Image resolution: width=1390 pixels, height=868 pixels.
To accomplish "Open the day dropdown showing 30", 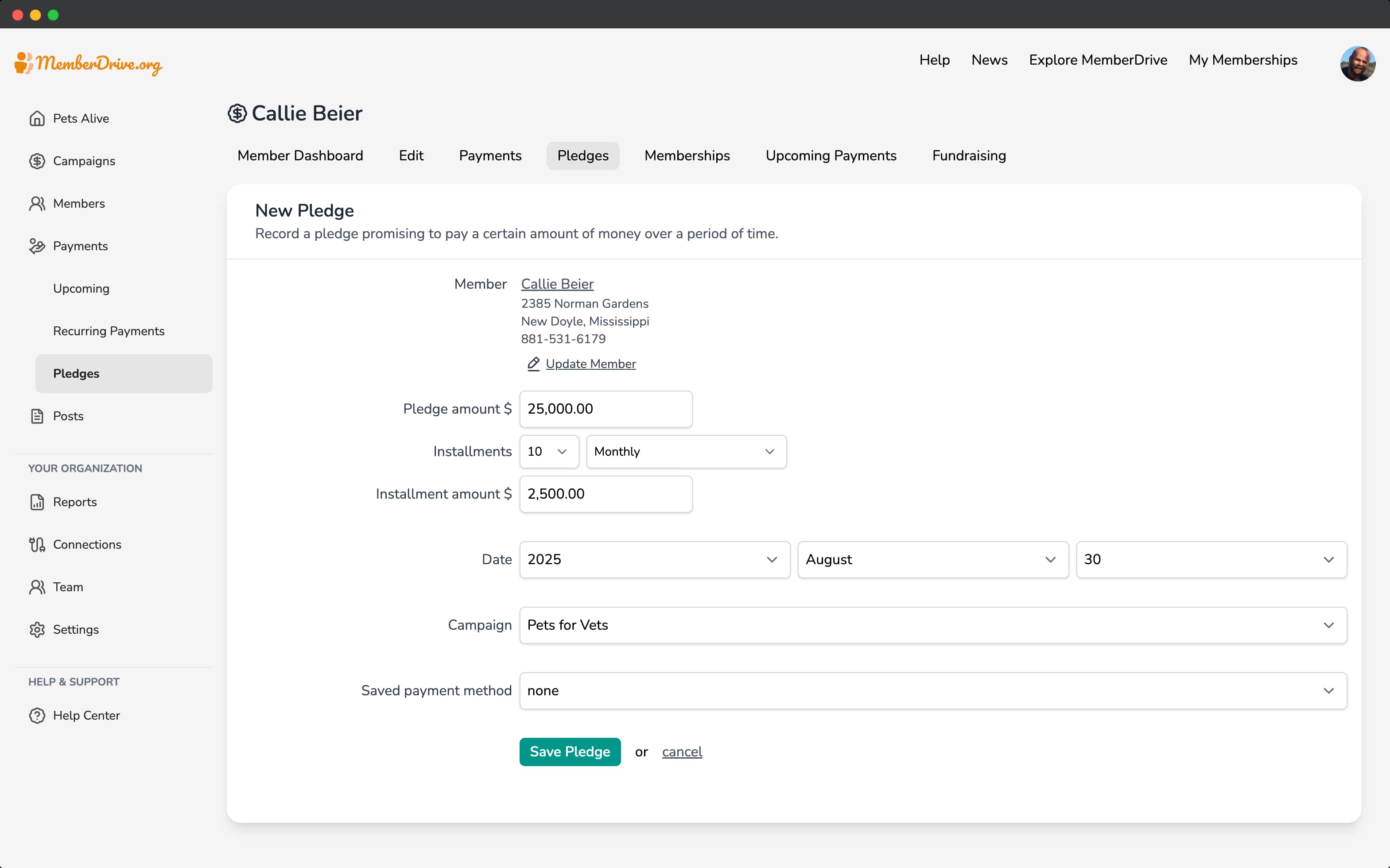I will 1211,559.
